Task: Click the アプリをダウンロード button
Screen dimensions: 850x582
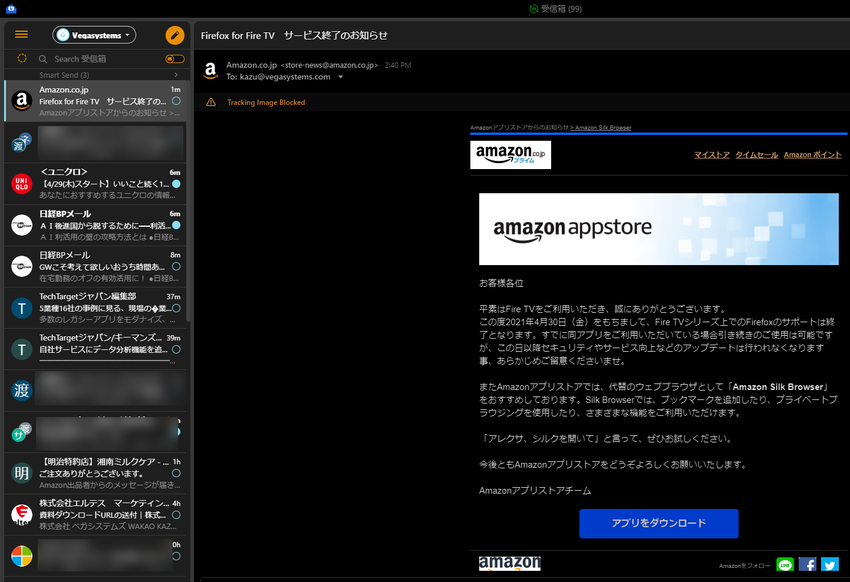Action: click(x=659, y=523)
